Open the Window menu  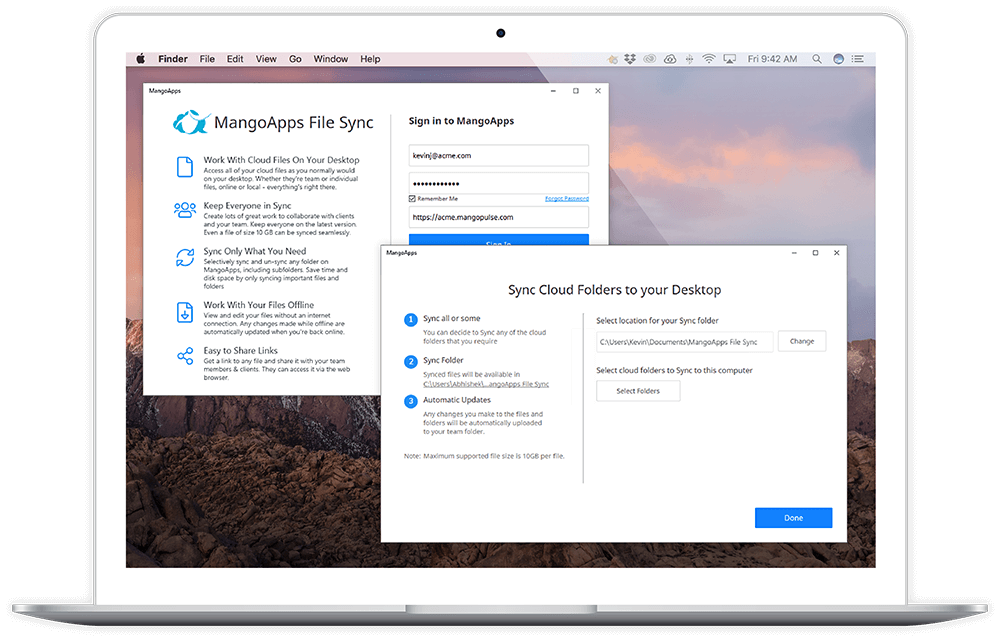pyautogui.click(x=330, y=59)
